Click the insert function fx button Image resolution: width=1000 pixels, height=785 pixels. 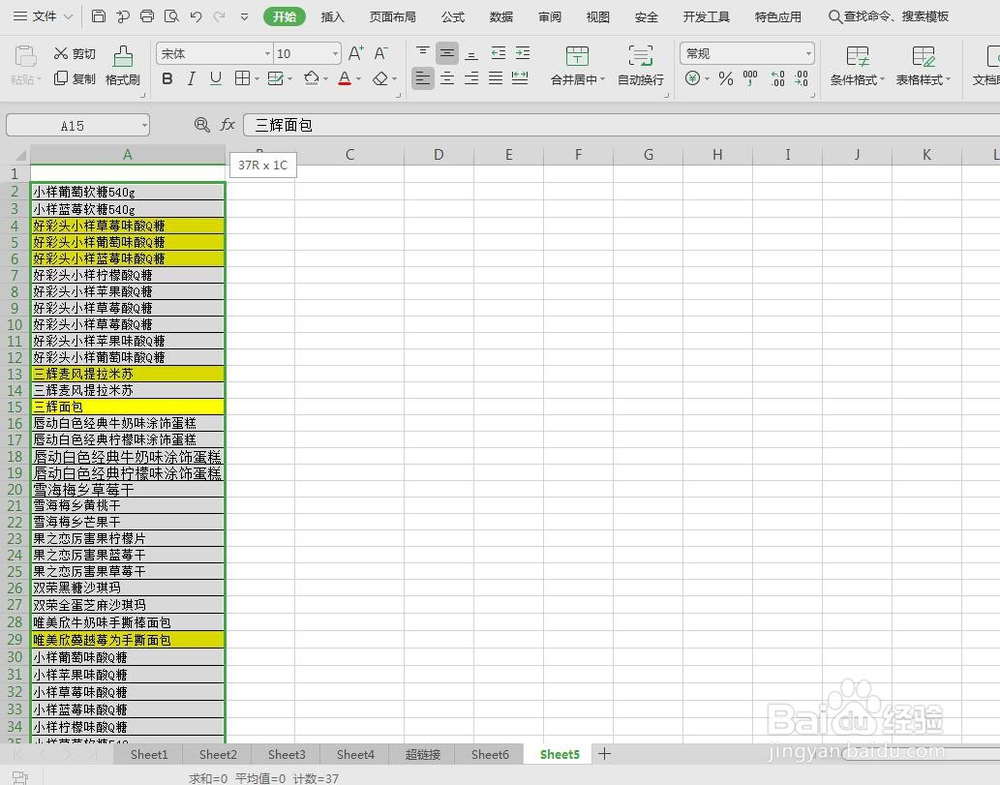[228, 125]
